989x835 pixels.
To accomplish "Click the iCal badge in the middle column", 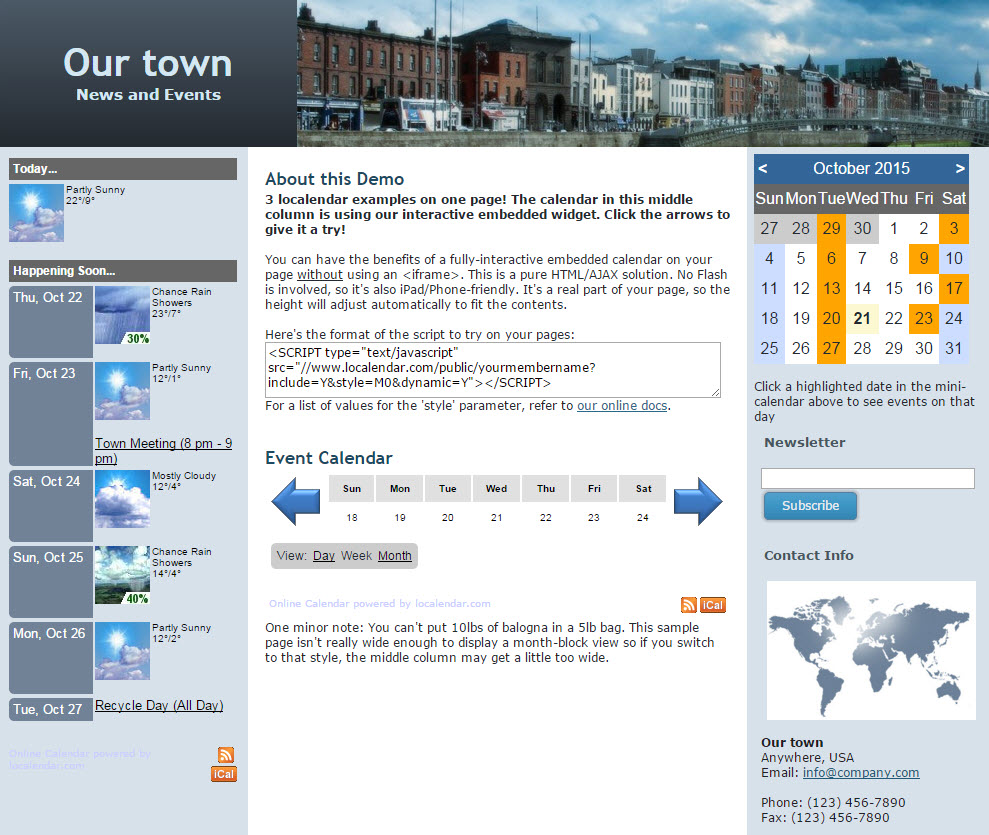I will (x=713, y=605).
